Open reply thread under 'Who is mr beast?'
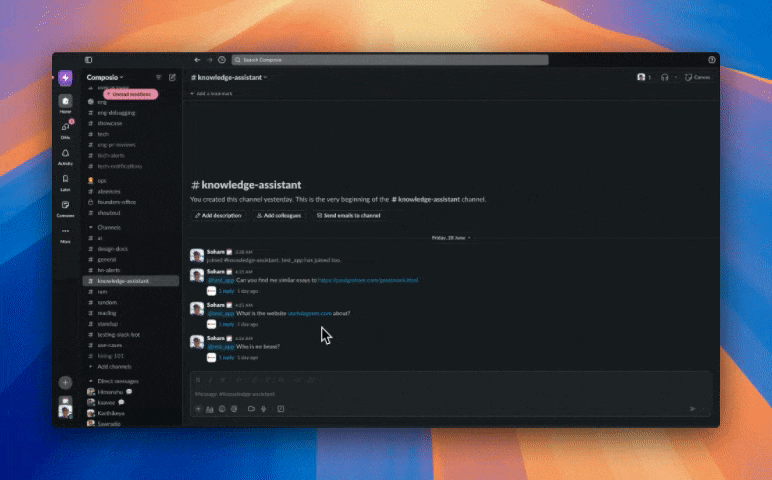 pyautogui.click(x=226, y=358)
